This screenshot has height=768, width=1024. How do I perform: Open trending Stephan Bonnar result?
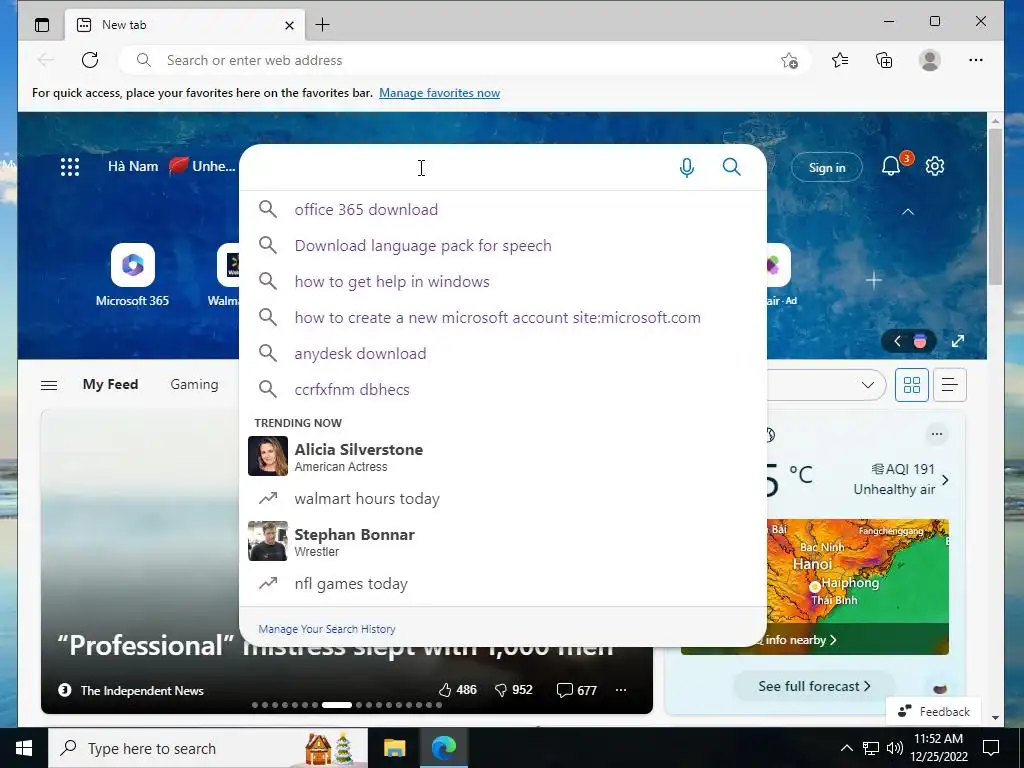[x=502, y=541]
